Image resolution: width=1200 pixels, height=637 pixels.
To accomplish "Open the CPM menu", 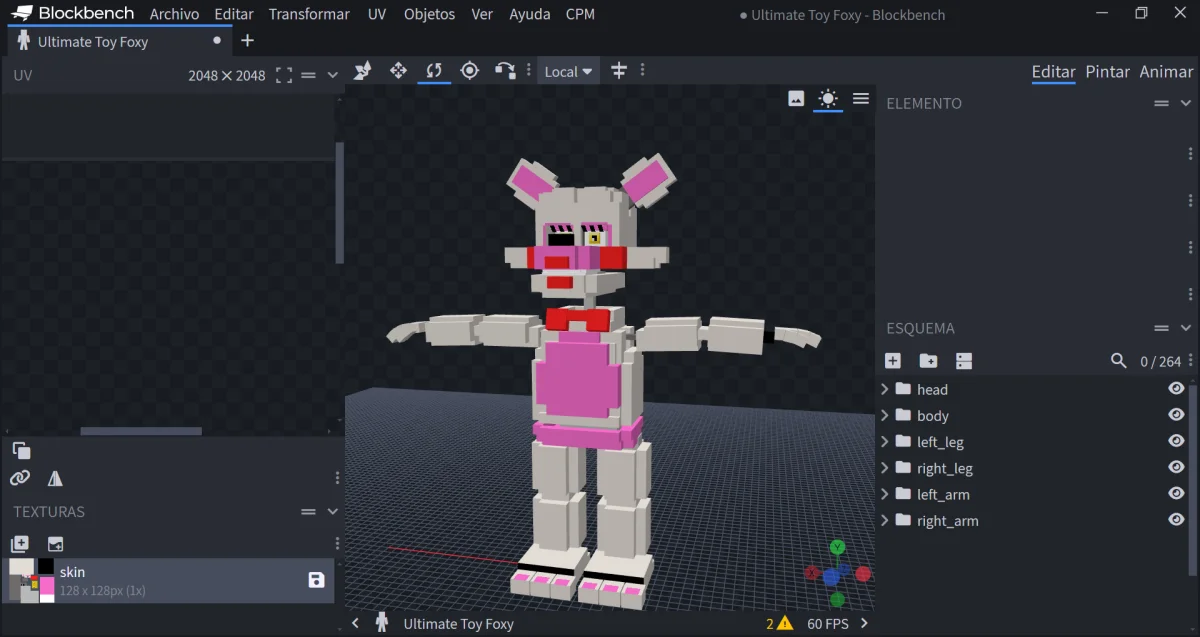I will [580, 14].
